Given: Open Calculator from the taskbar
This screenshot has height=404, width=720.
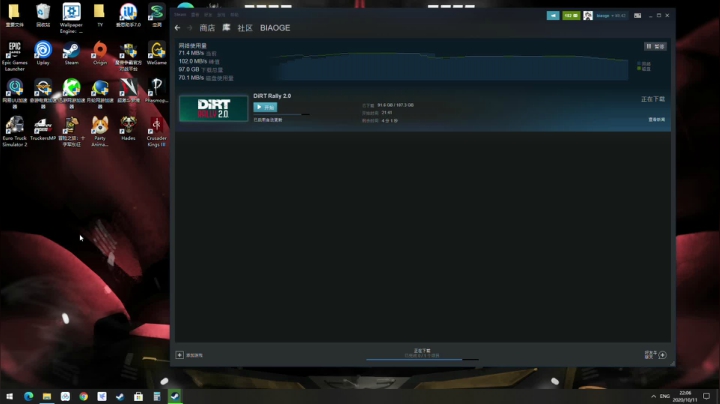Looking at the screenshot, I should [x=157, y=396].
